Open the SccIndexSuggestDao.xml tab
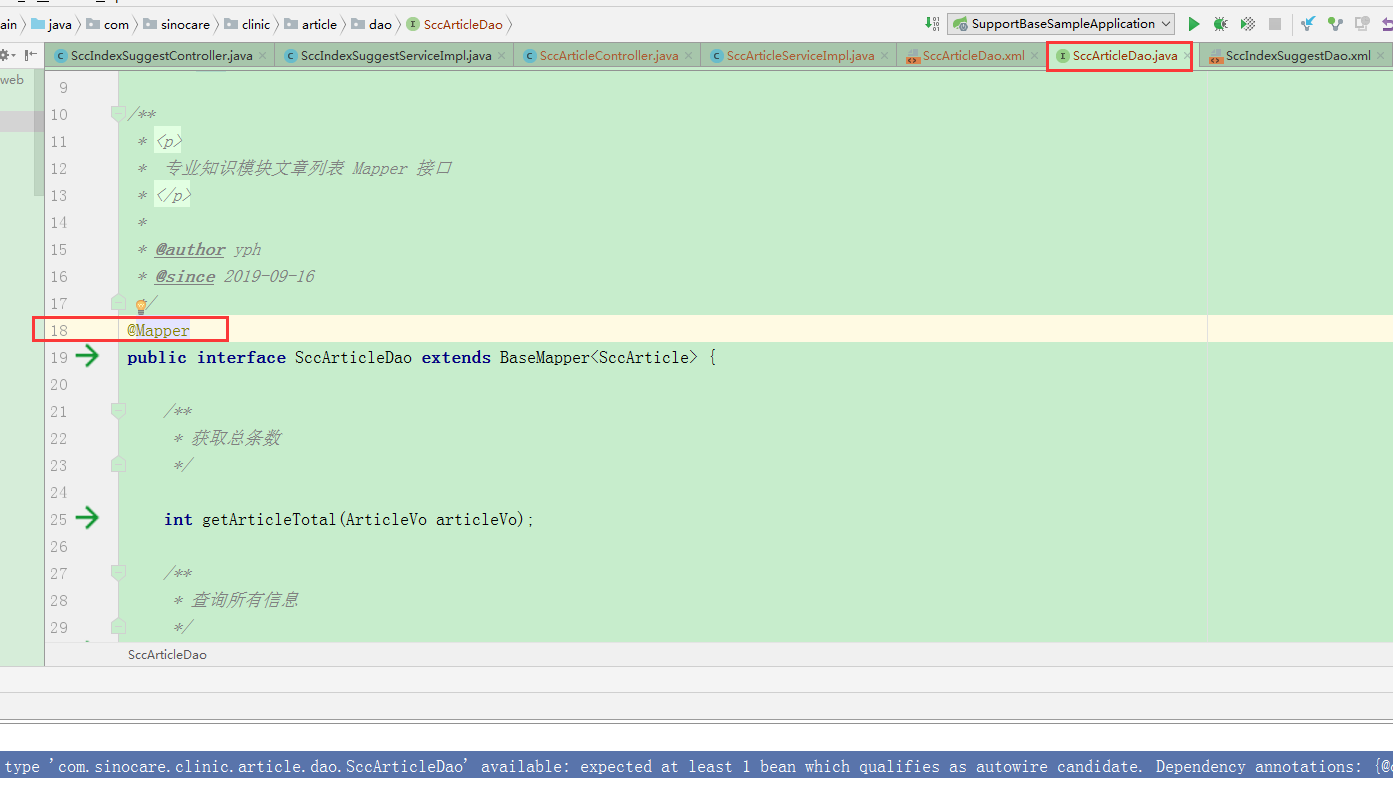Viewport: 1393px width, 789px height. pos(1297,56)
